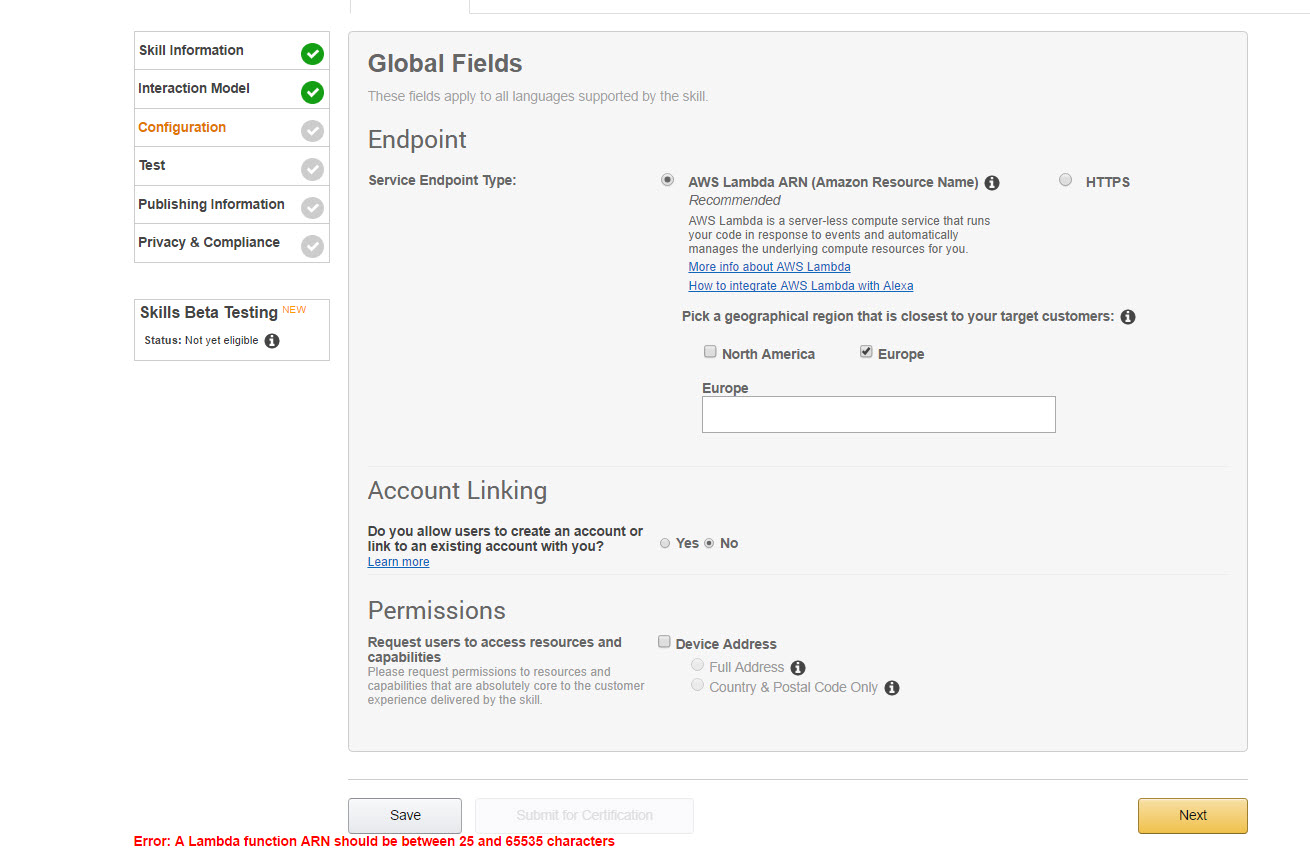Image resolution: width=1310 pixels, height=858 pixels.
Task: Choose Yes for account linking
Action: tap(665, 543)
